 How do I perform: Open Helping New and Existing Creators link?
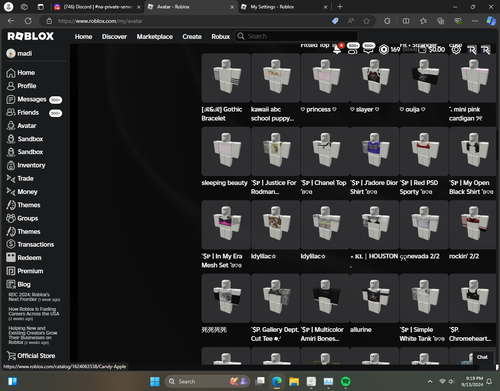[33, 335]
